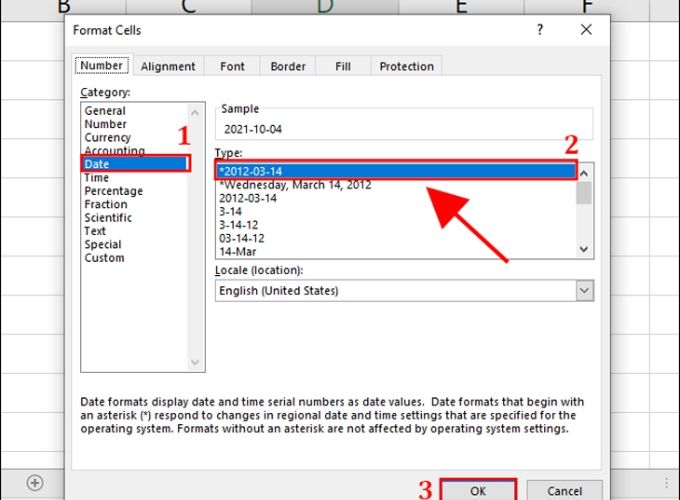The width and height of the screenshot is (680, 500).
Task: Click the Type list scrollbar thumb
Action: (x=584, y=193)
